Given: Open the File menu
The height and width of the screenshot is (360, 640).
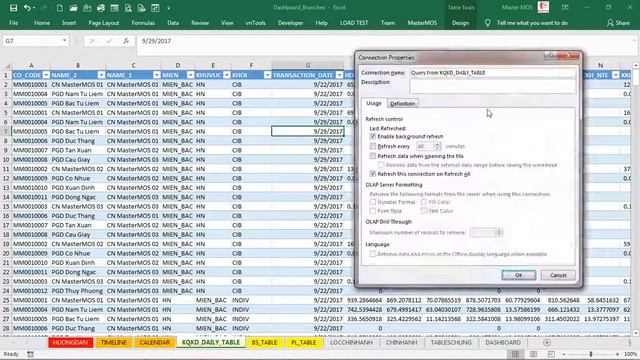Looking at the screenshot, I should click(x=13, y=23).
